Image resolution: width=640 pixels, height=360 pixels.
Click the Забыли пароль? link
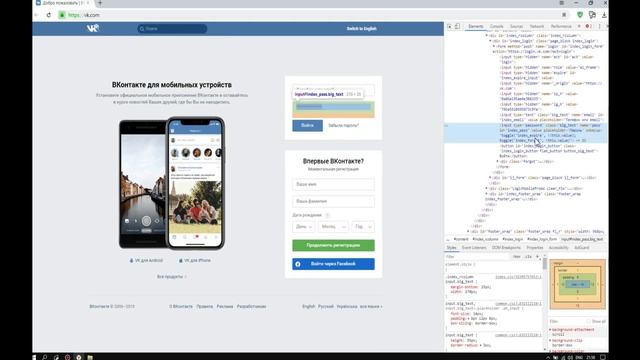pos(344,126)
